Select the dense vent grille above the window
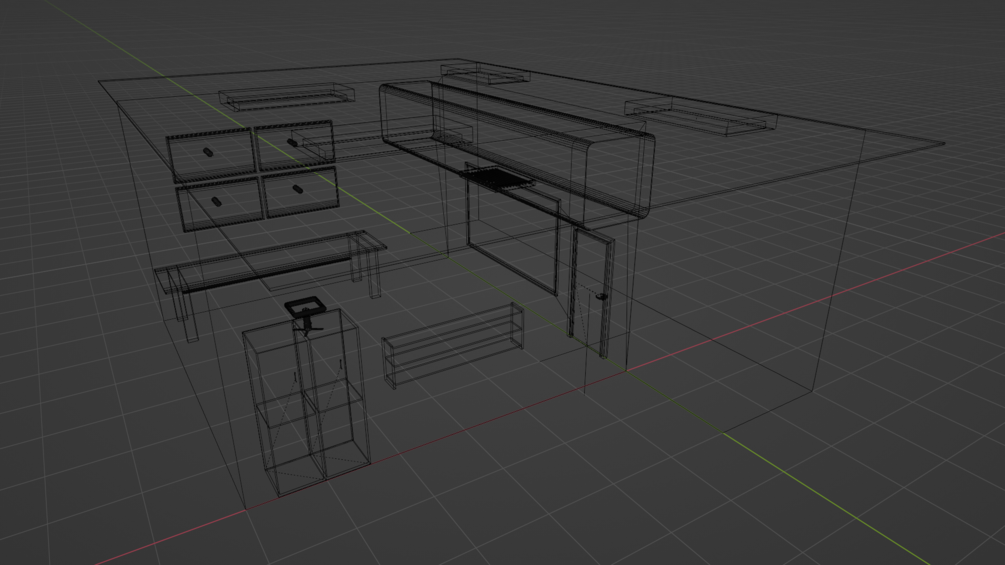This screenshot has height=565, width=1005. pos(497,177)
